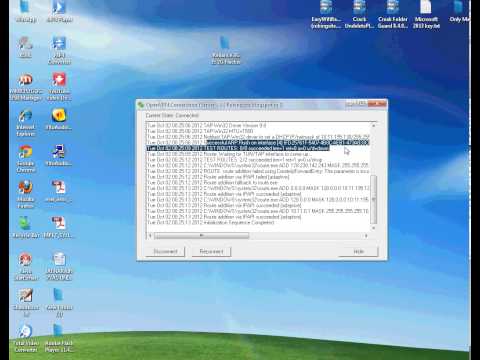480x360 pixels.
Task: Select the EasyWiFiRa desktop icon
Action: [326, 14]
